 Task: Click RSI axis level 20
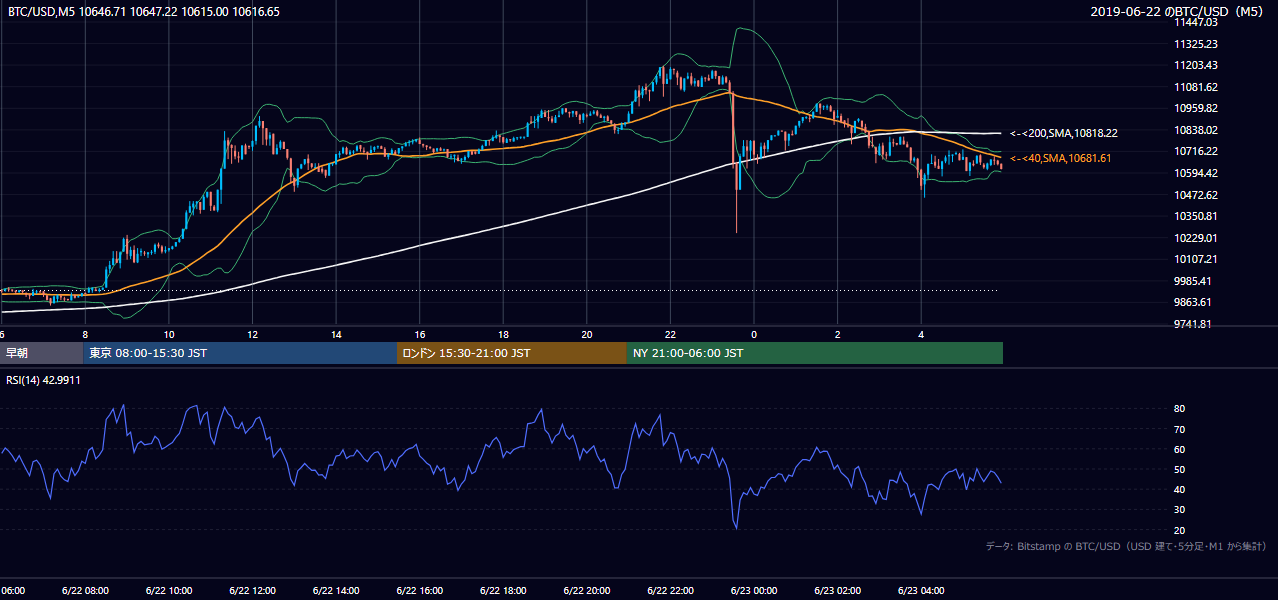point(1180,530)
